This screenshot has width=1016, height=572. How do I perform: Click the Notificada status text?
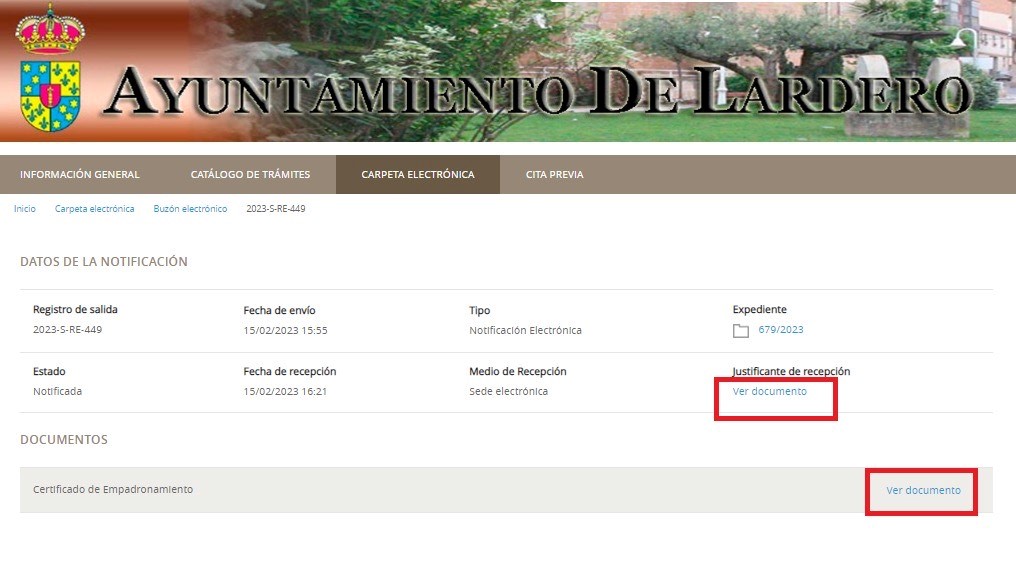click(57, 392)
